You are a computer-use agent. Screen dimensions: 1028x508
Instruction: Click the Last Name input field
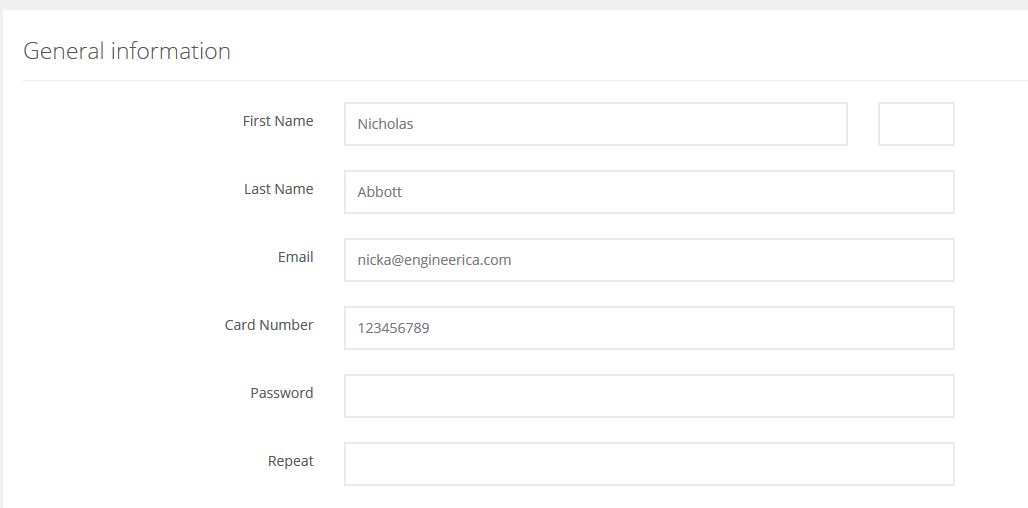[649, 192]
